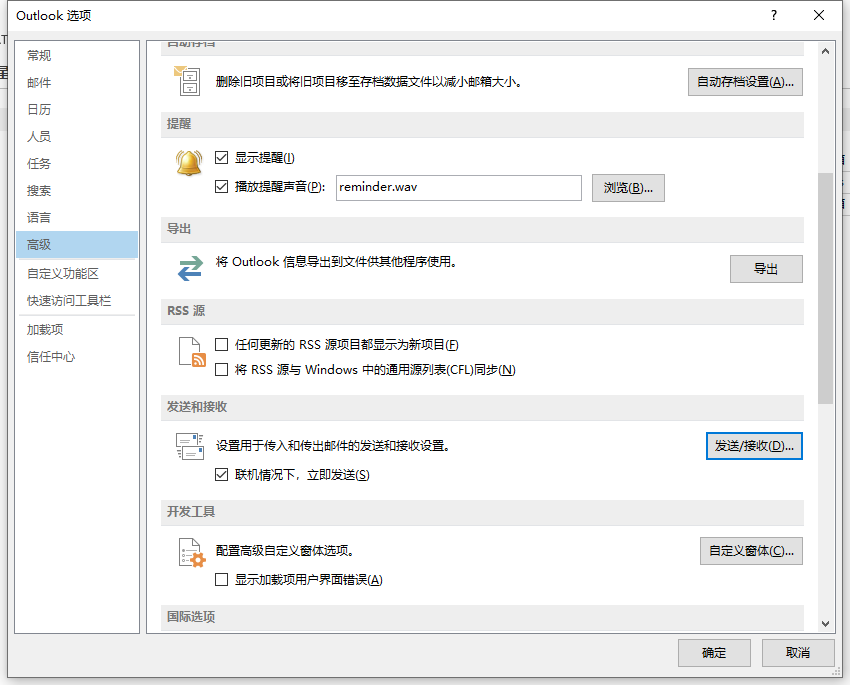Click the RSS 源 section header text
Screen dimensions: 850x685
(186, 311)
